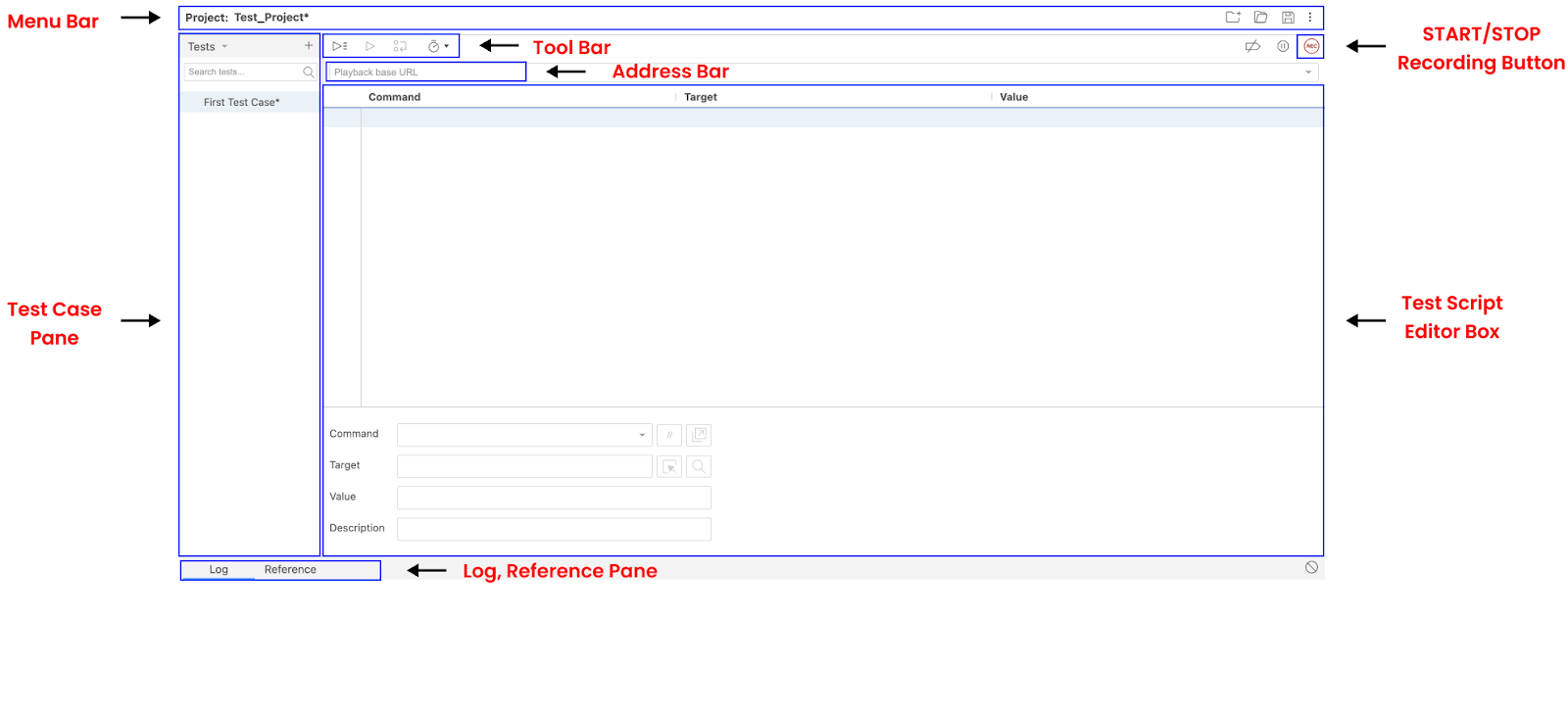This screenshot has height=716, width=1568.
Task: Click the Description input field
Action: [x=554, y=529]
